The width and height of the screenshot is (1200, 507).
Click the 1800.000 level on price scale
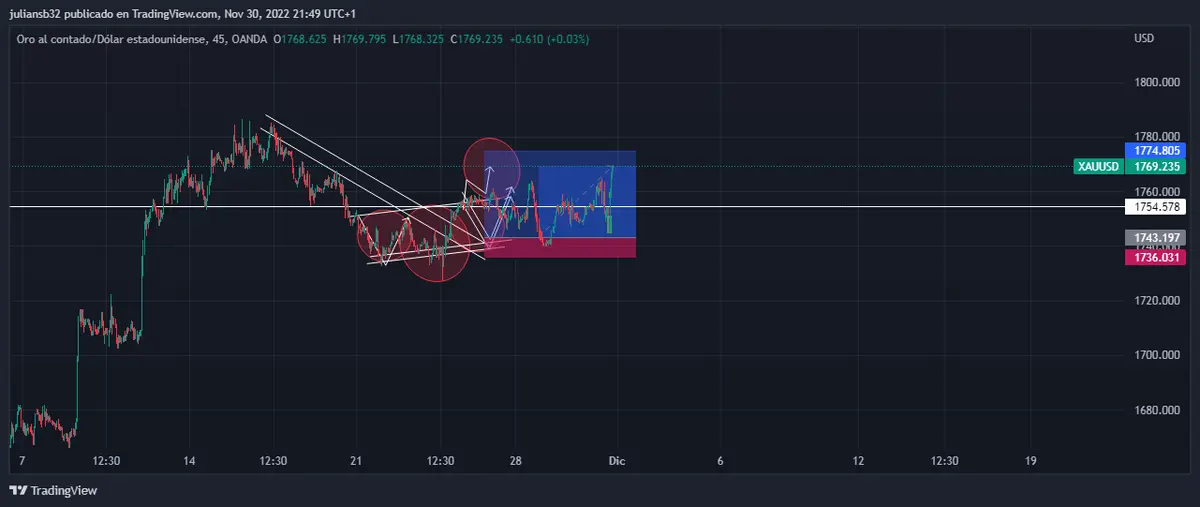[1156, 82]
